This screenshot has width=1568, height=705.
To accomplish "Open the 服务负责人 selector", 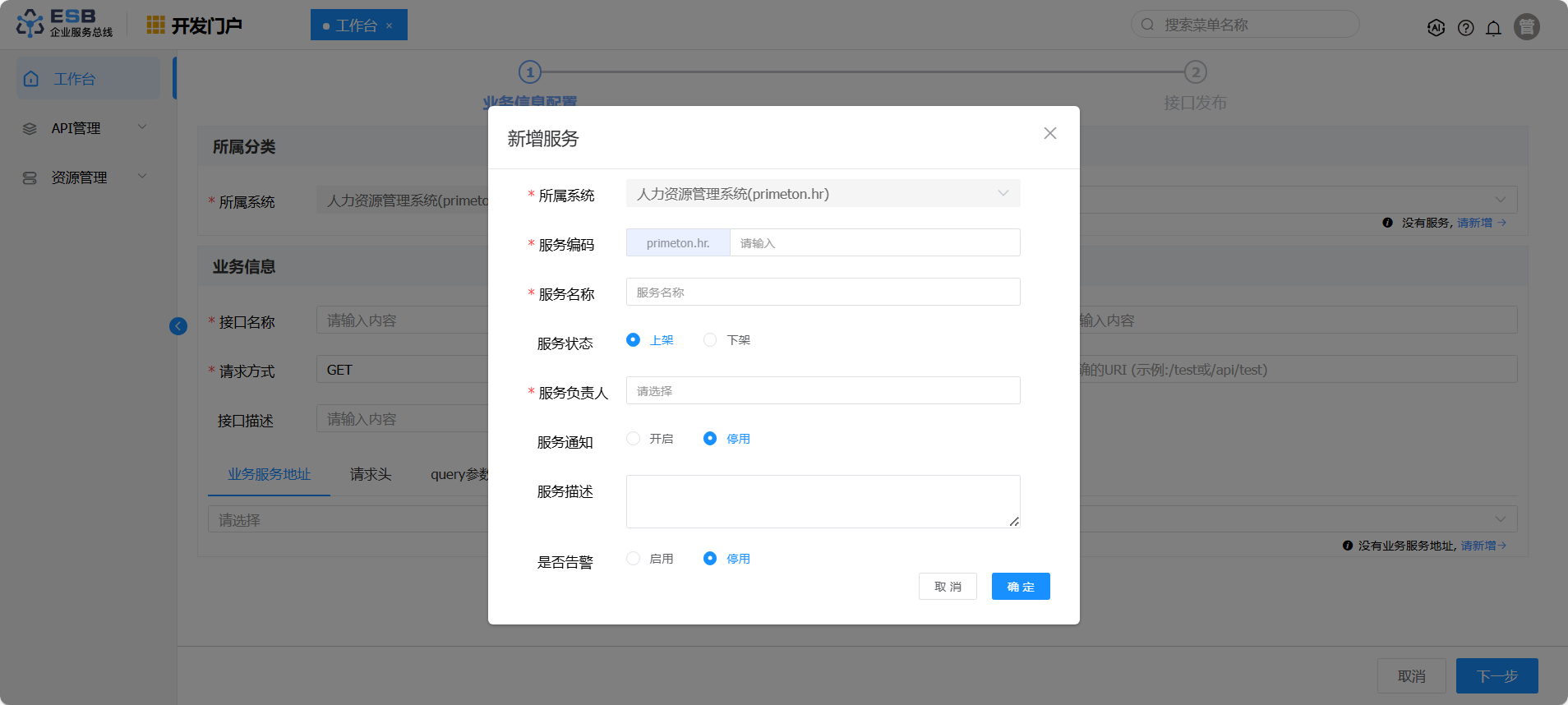I will (x=823, y=391).
